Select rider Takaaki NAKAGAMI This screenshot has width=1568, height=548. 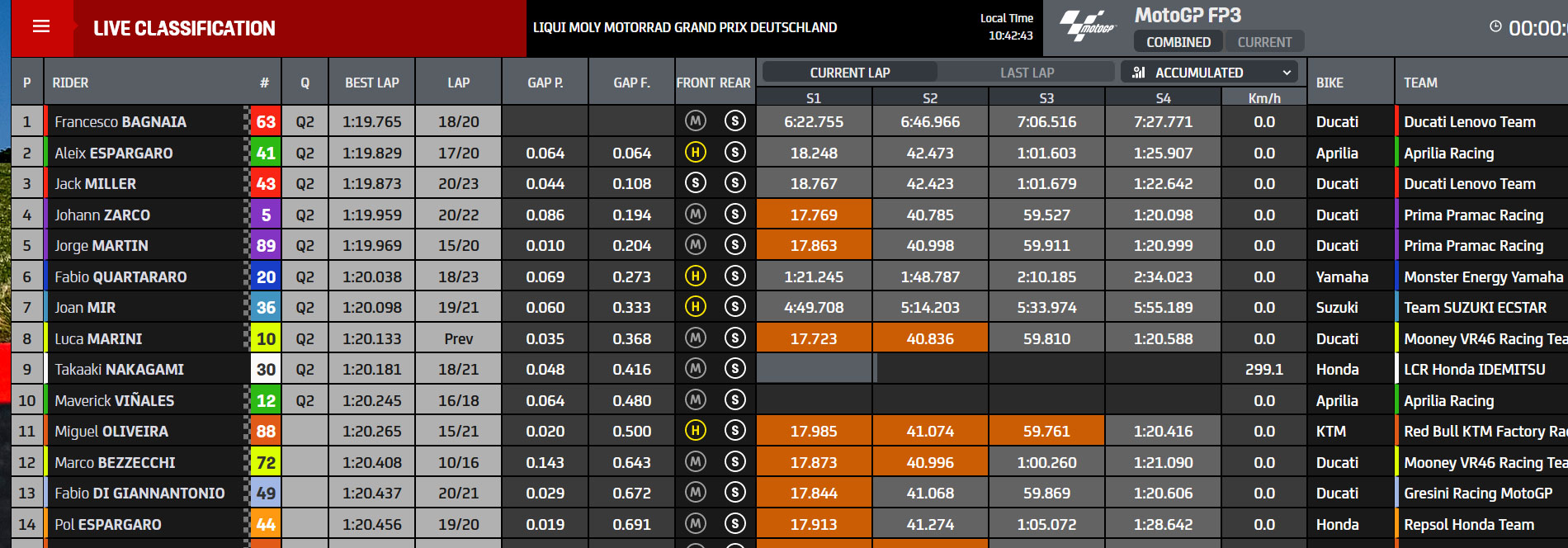pyautogui.click(x=120, y=369)
